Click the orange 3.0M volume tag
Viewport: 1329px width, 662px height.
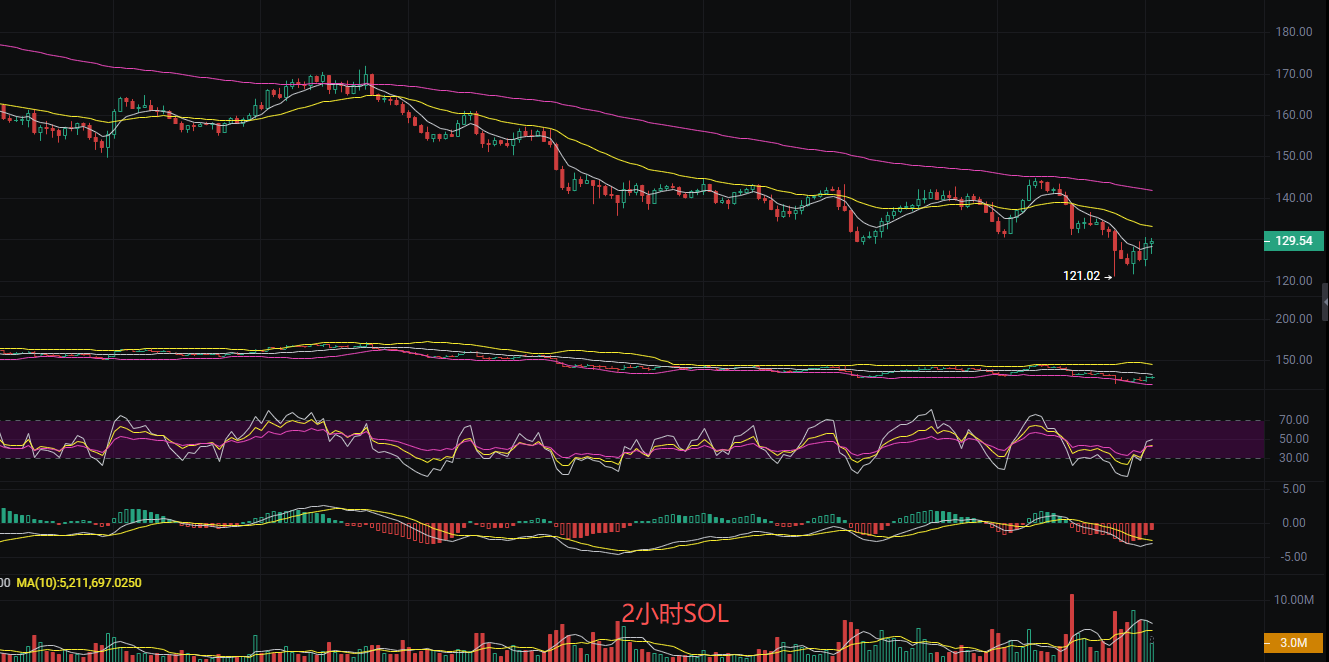pyautogui.click(x=1294, y=642)
